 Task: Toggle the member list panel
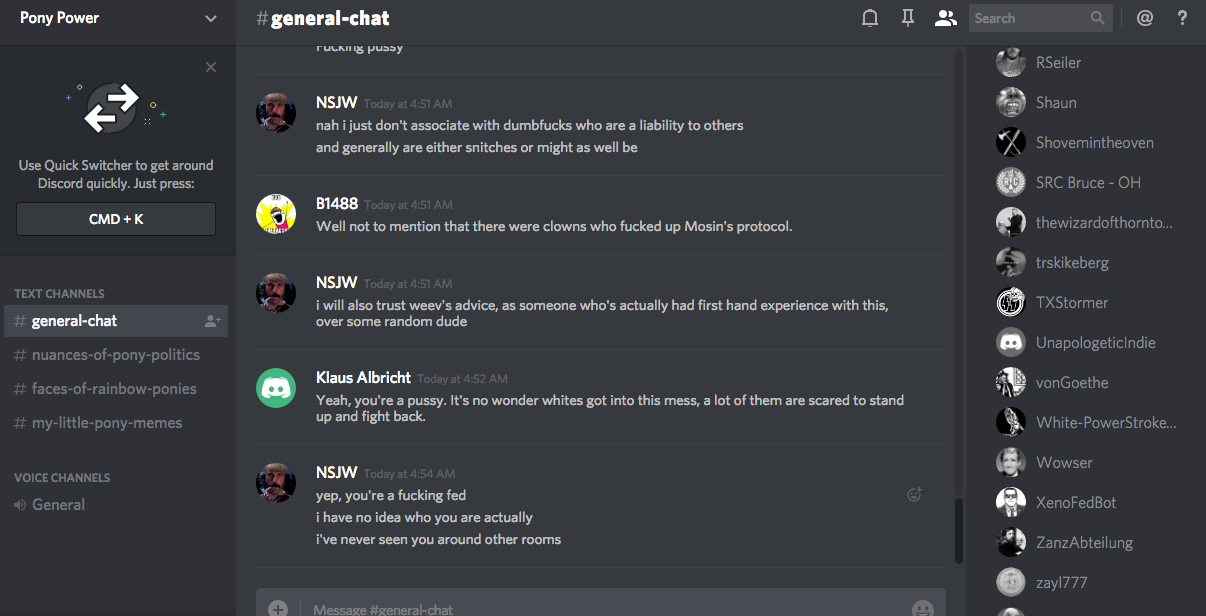pos(945,18)
